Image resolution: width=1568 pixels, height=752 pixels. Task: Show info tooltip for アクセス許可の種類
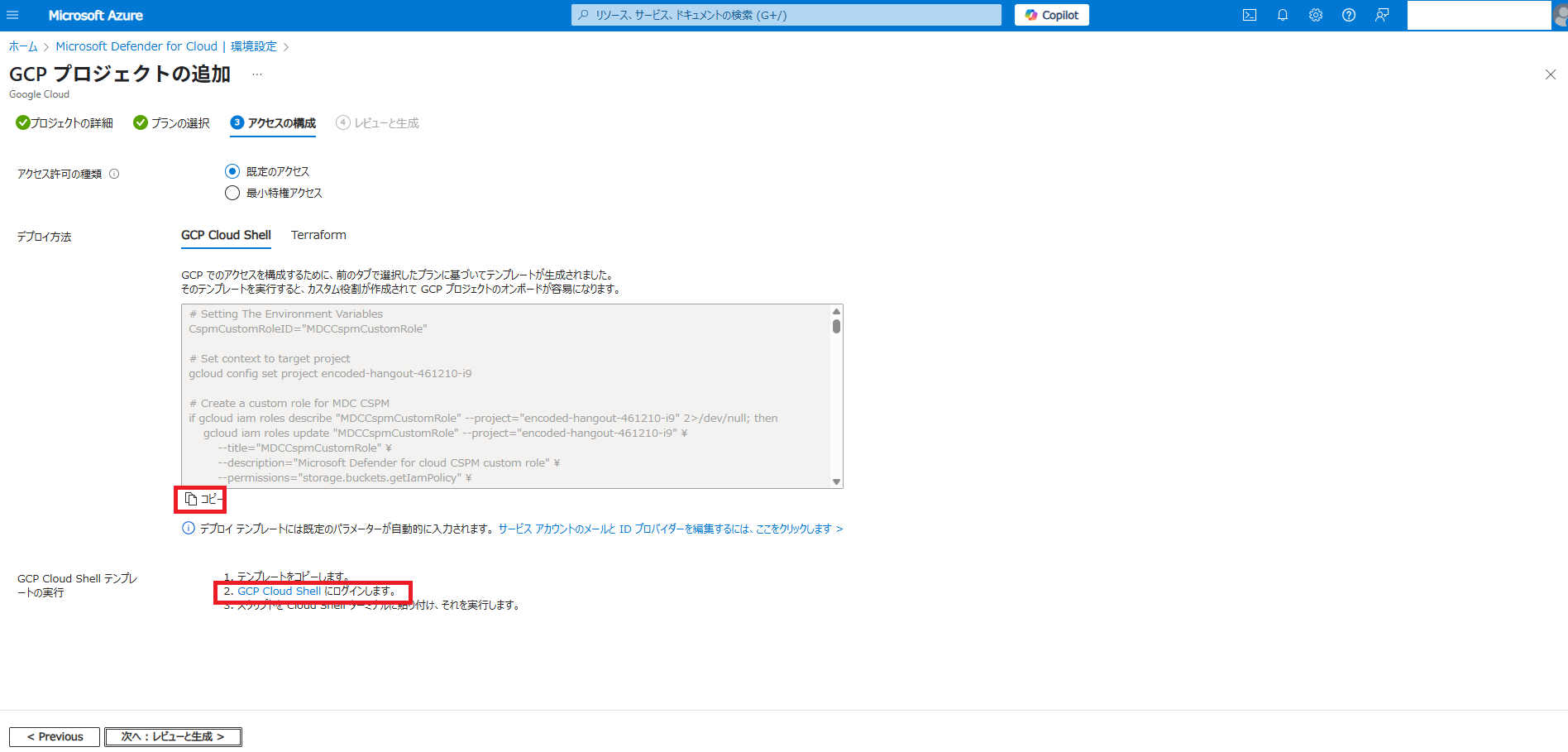[114, 174]
